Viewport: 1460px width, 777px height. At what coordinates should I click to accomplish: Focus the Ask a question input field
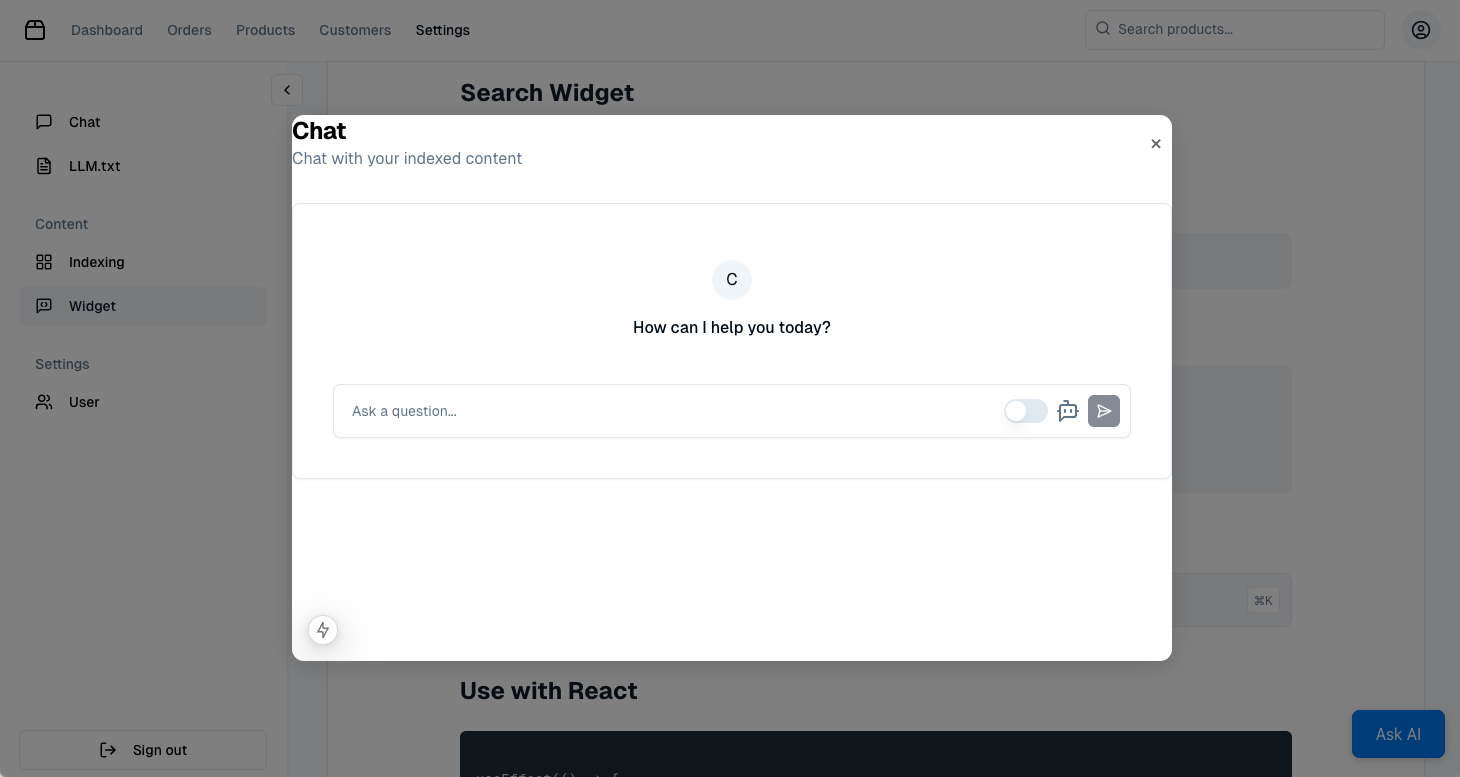[x=670, y=411]
